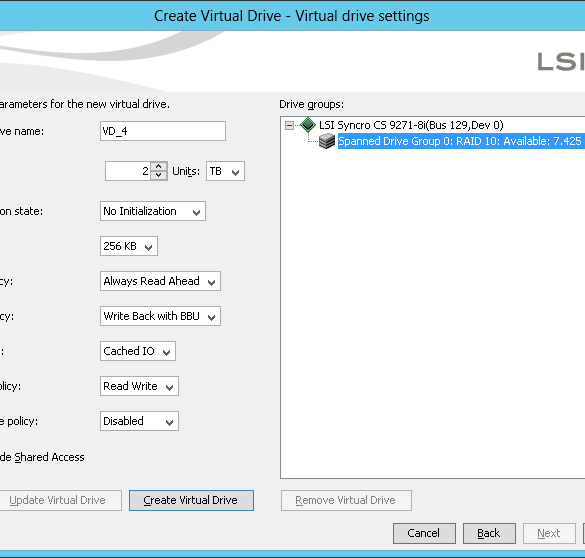This screenshot has width=585, height=558.
Task: Open the Always Read Ahead dropdown
Action: pyautogui.click(x=160, y=281)
